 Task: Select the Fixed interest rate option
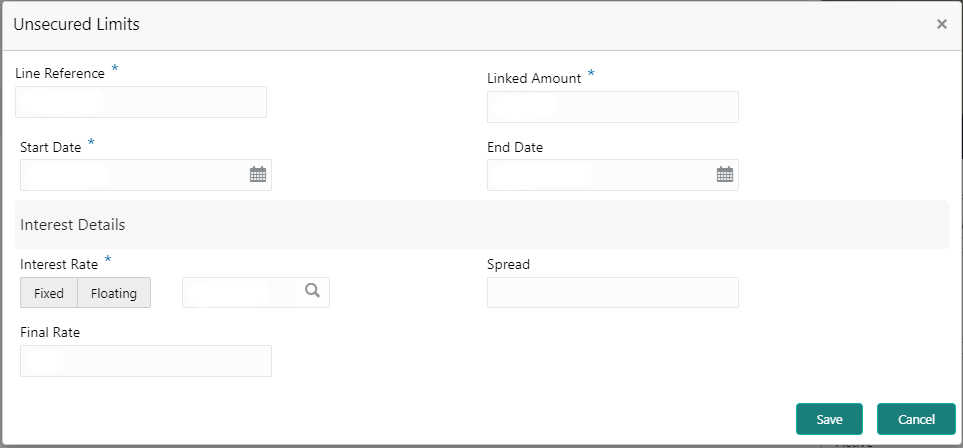coord(49,293)
